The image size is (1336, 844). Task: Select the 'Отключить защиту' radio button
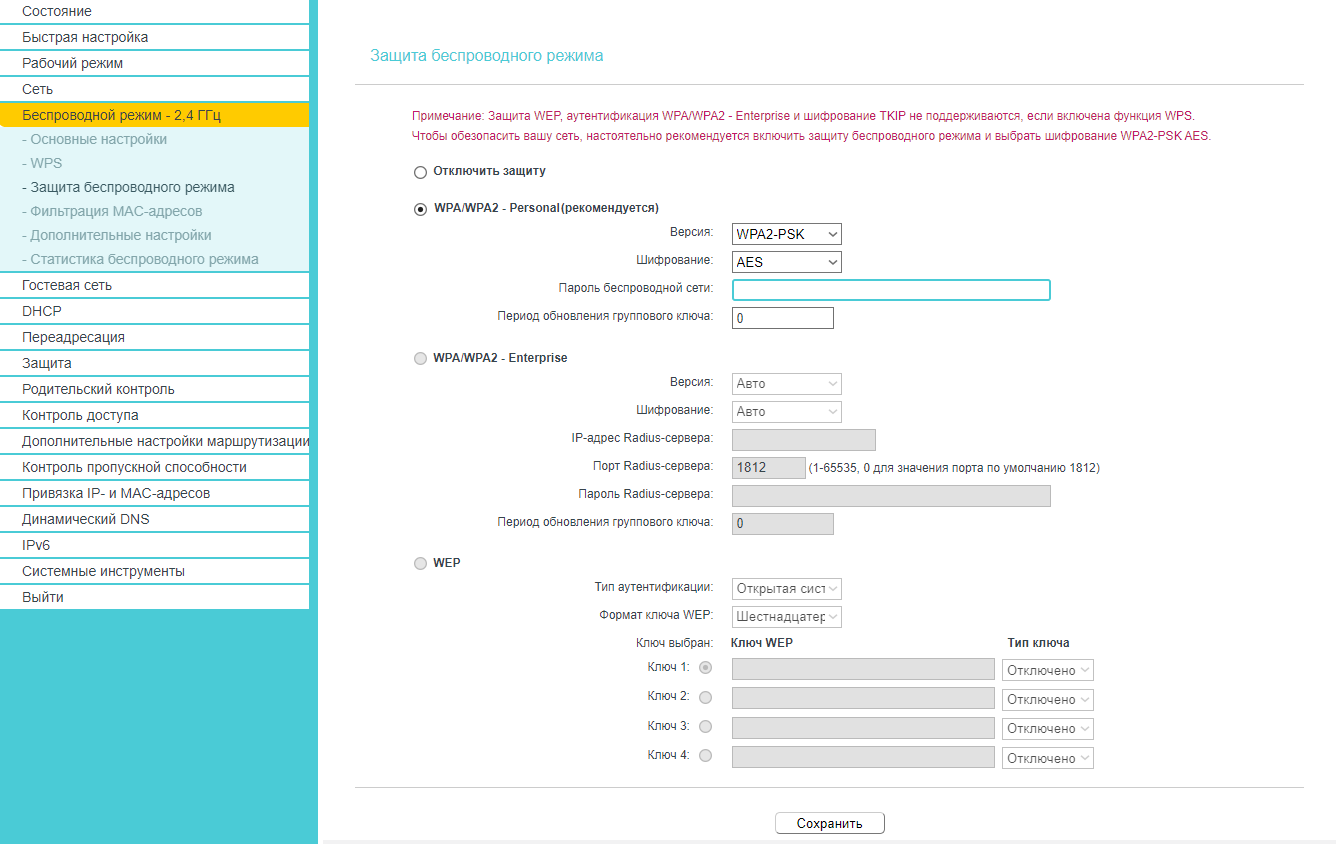coord(420,172)
